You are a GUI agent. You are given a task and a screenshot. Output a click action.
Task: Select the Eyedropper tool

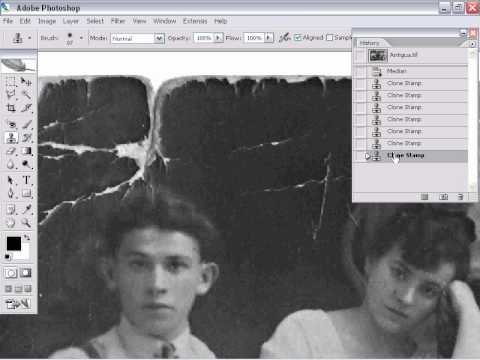(26, 210)
